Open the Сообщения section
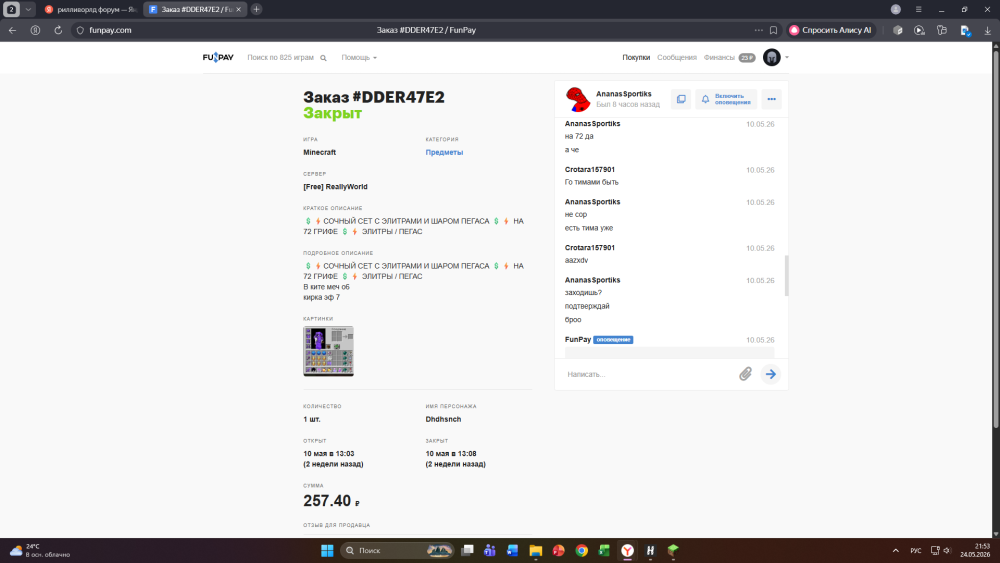 click(x=677, y=57)
